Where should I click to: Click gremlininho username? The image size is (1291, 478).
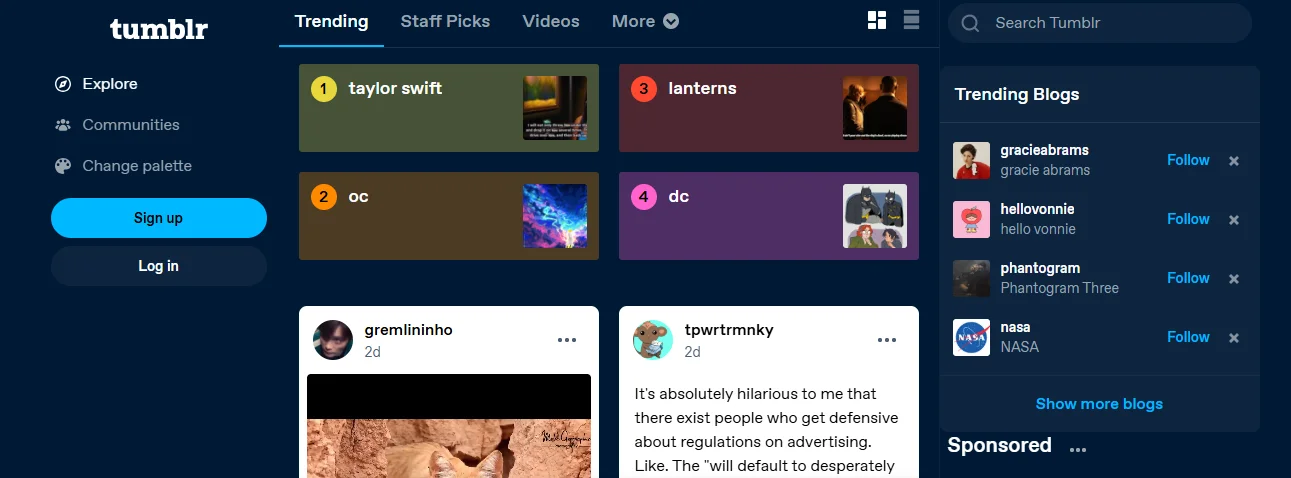[x=408, y=330]
